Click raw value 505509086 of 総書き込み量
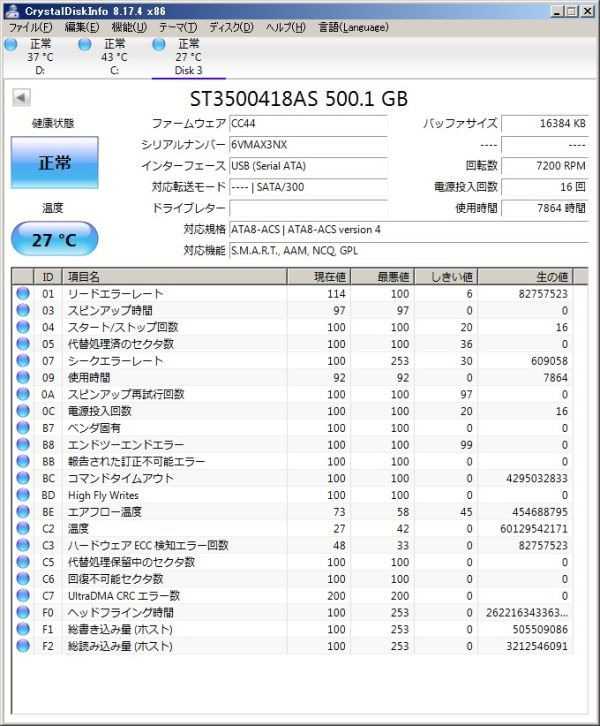Viewport: 600px width, 726px height. coord(540,629)
